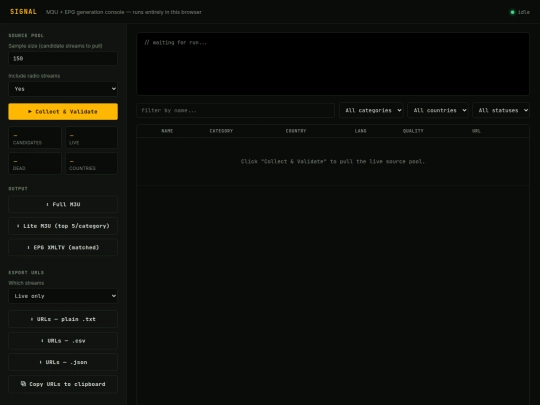Click the idle status label
540x405 pixels.
pos(524,12)
